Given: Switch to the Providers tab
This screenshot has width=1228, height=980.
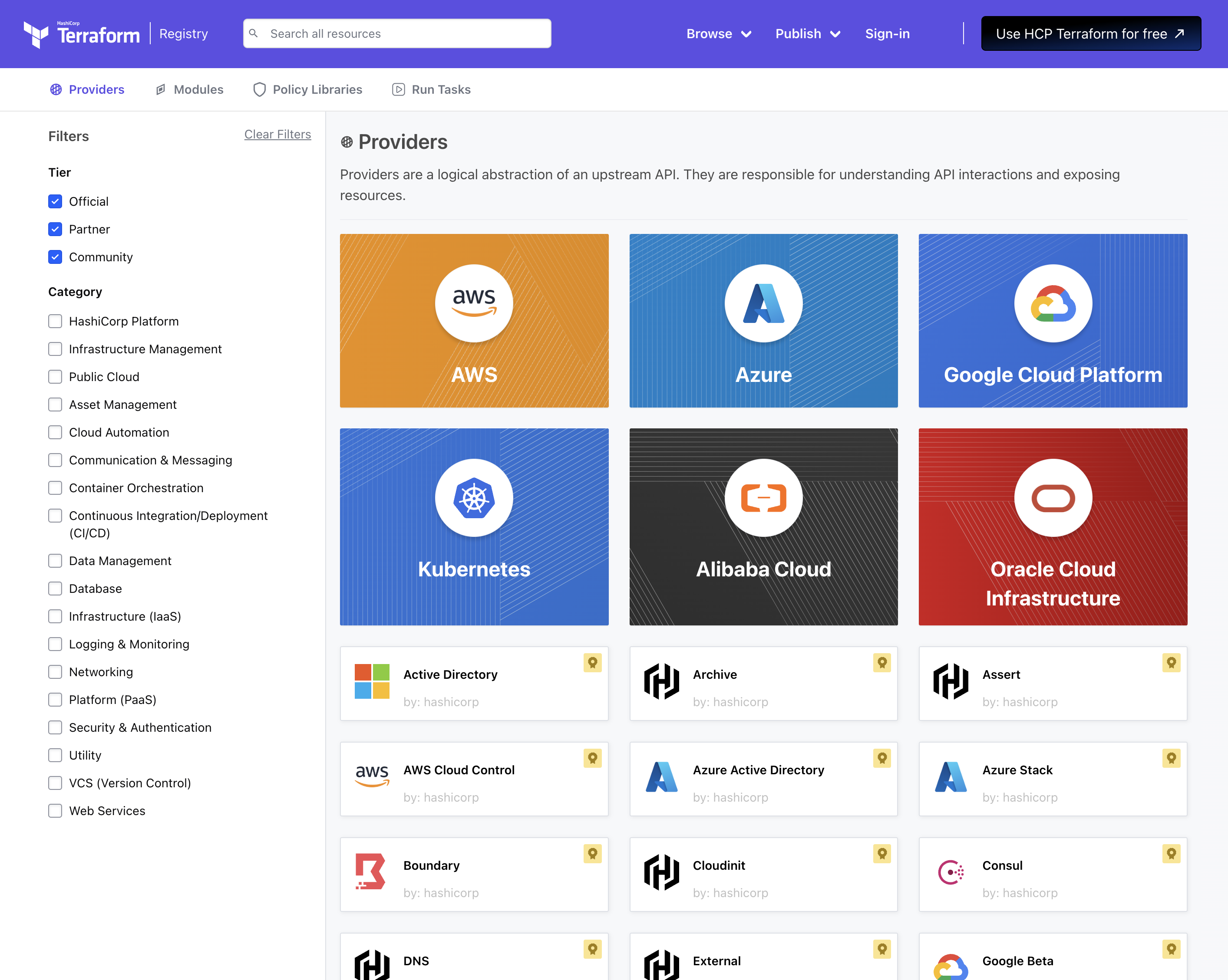Looking at the screenshot, I should coord(87,89).
